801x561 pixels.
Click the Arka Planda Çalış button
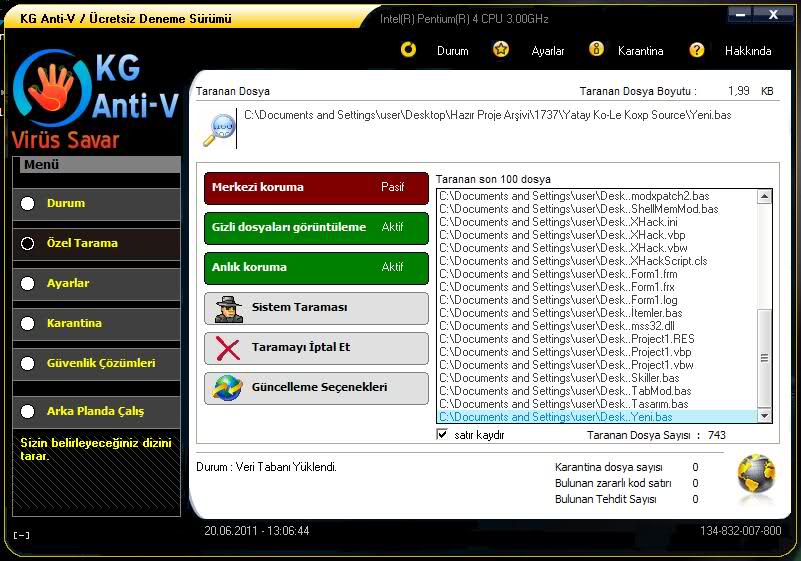(96, 411)
